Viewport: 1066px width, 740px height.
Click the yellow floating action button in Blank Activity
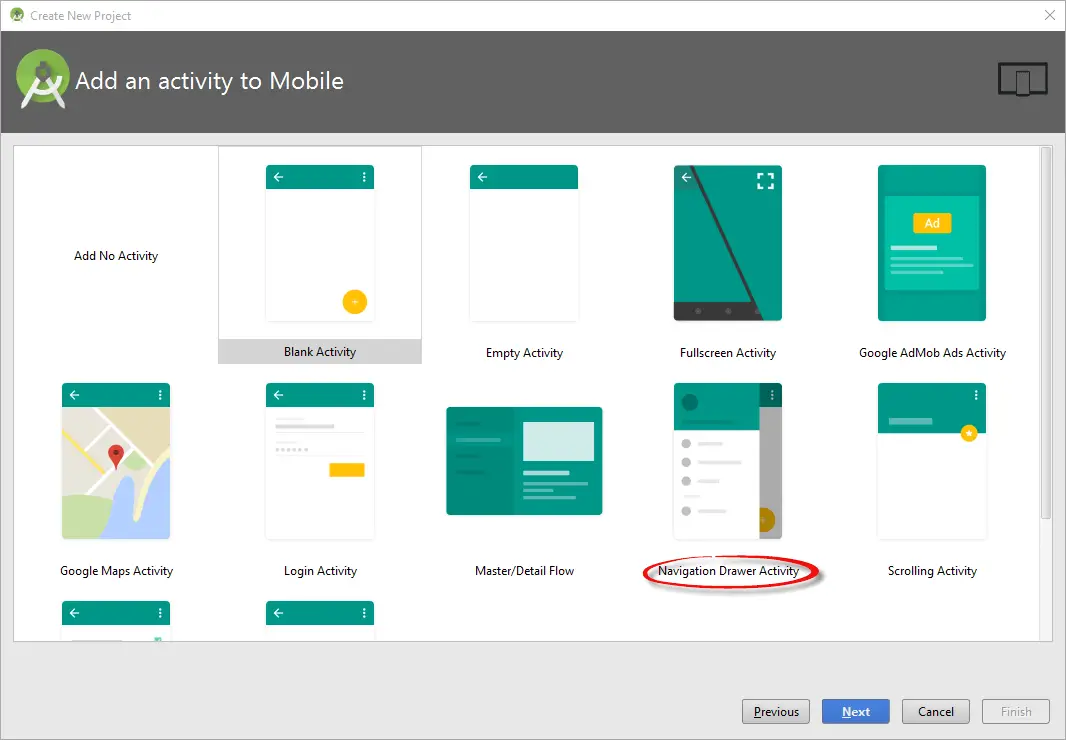point(355,300)
